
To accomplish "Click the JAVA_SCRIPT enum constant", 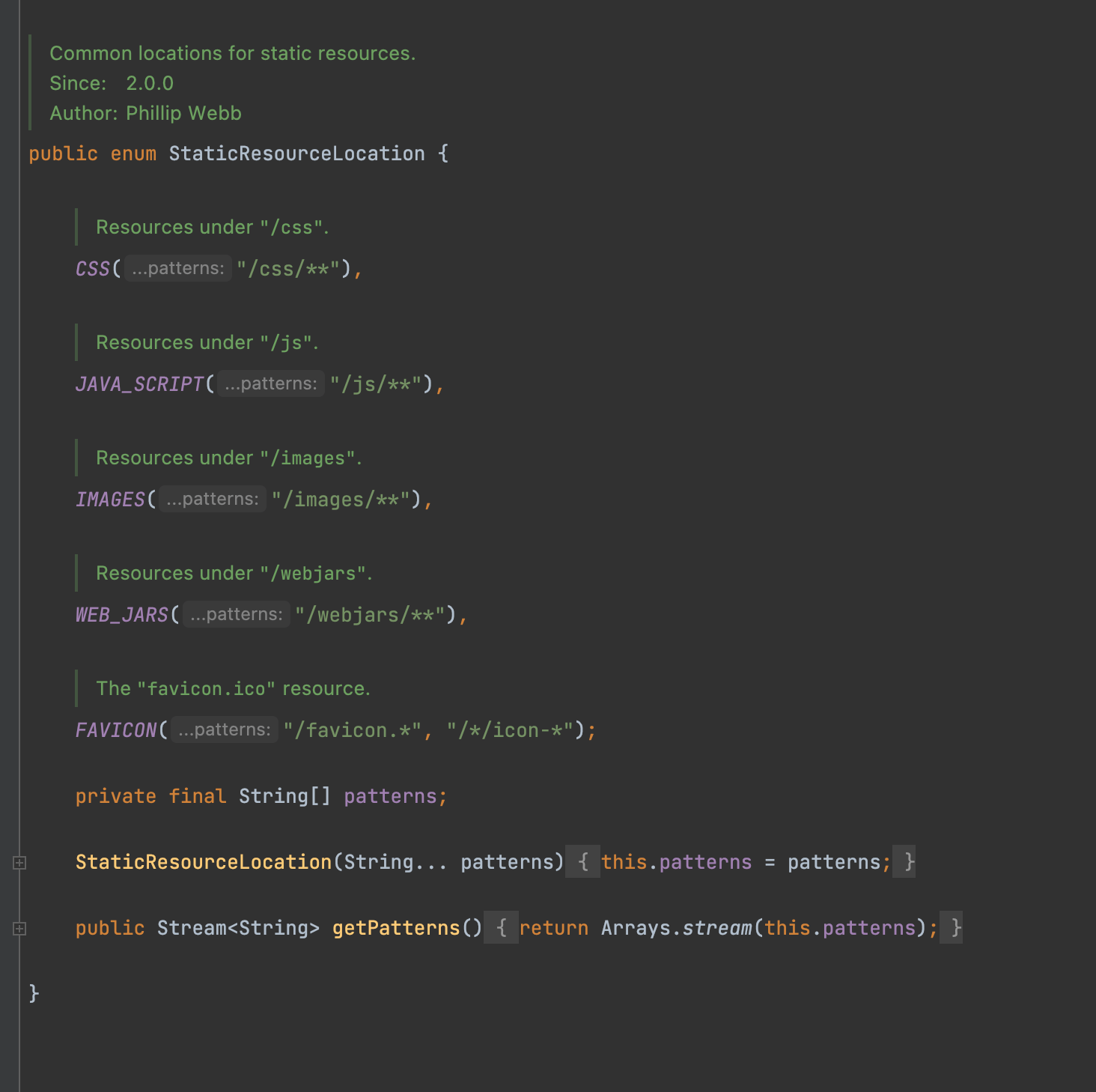I will coord(139,384).
